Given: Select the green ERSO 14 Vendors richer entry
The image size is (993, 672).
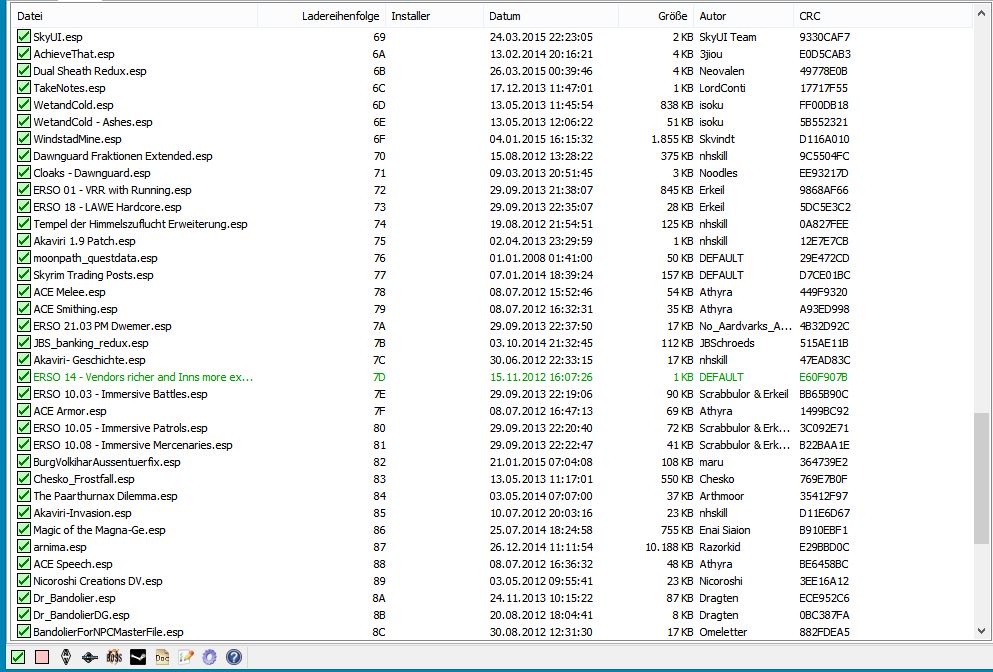Looking at the screenshot, I should click(x=143, y=377).
